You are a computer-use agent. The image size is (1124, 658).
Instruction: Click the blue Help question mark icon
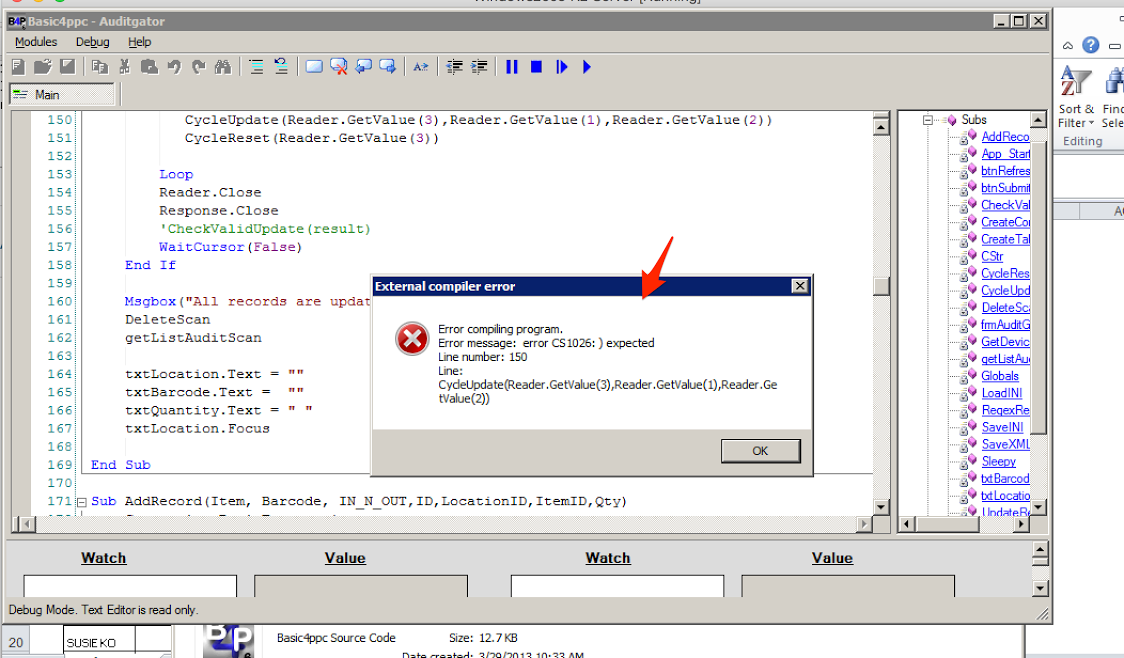(x=1090, y=45)
